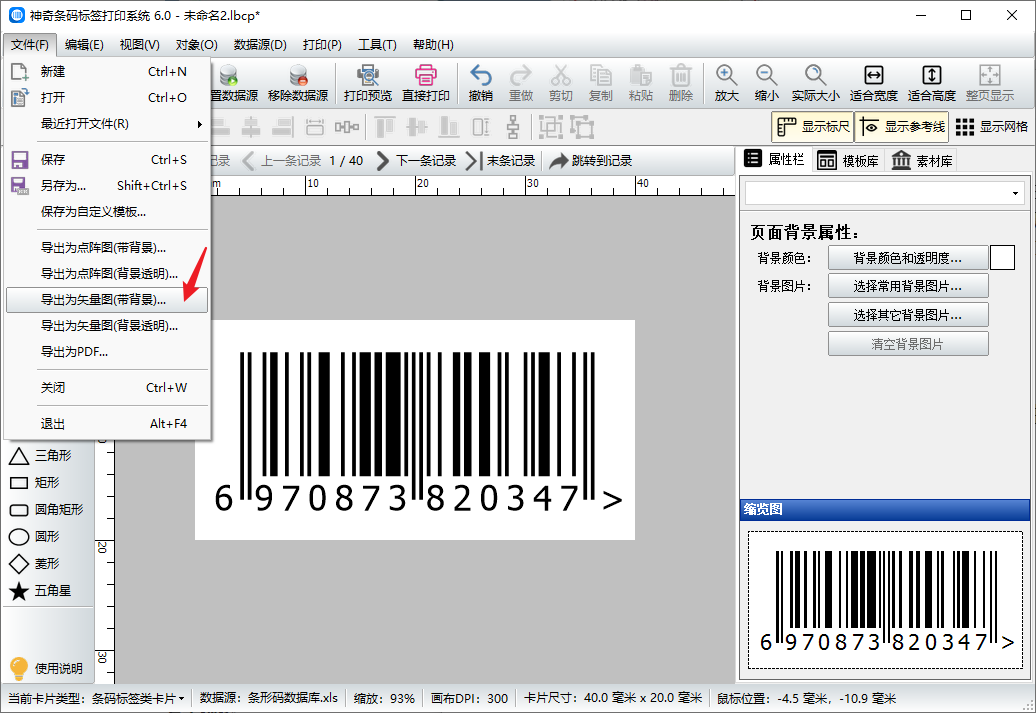
Task: Zoom out with the magnifier icon
Action: [x=766, y=83]
